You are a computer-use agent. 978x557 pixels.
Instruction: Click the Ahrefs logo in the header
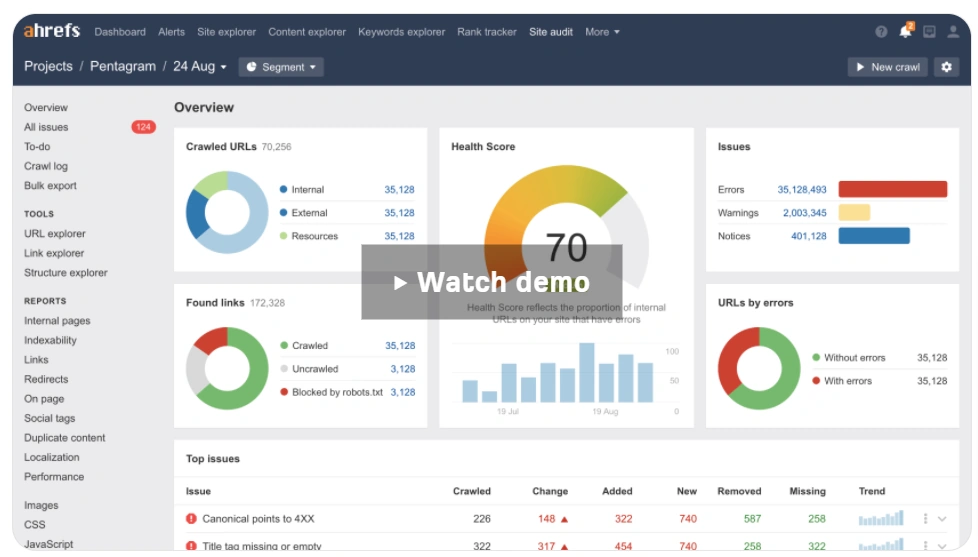click(x=54, y=32)
